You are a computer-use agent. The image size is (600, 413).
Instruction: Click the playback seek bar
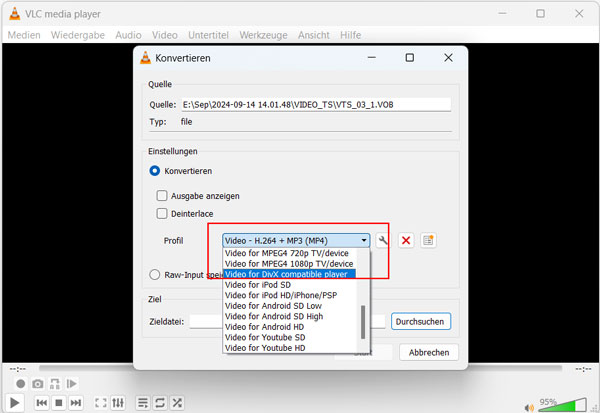tap(300, 369)
